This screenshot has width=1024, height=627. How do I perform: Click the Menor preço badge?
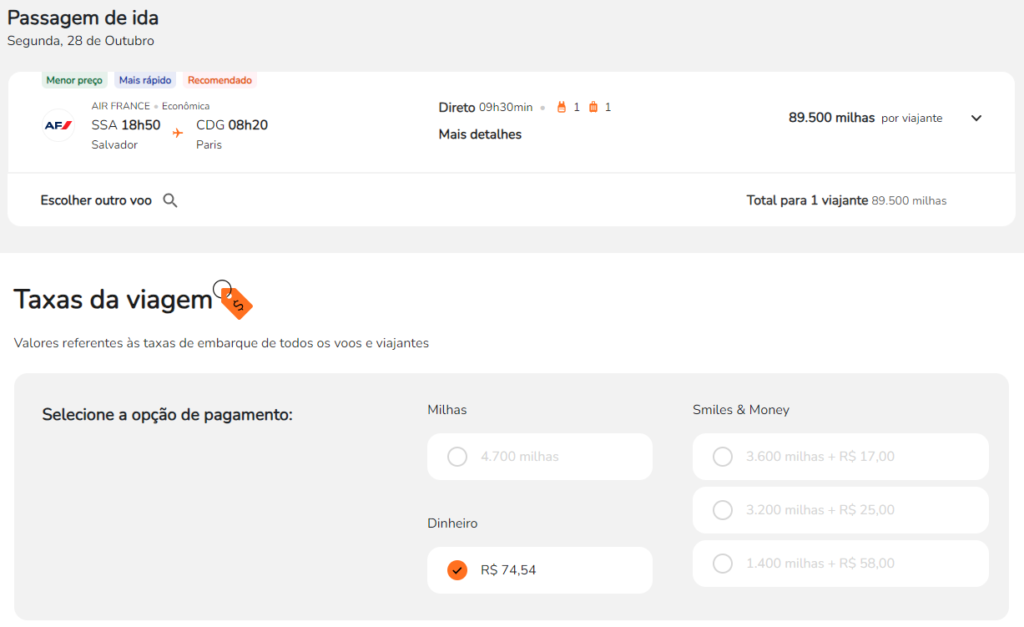click(x=75, y=80)
